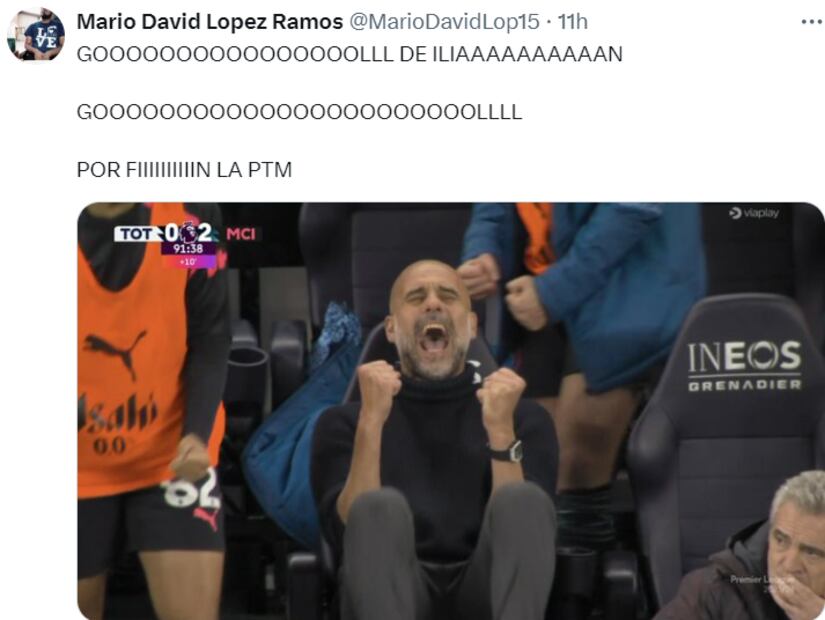This screenshot has height=620, width=825.
Task: Open the tweet via the 11h timestamp
Action: point(572,22)
